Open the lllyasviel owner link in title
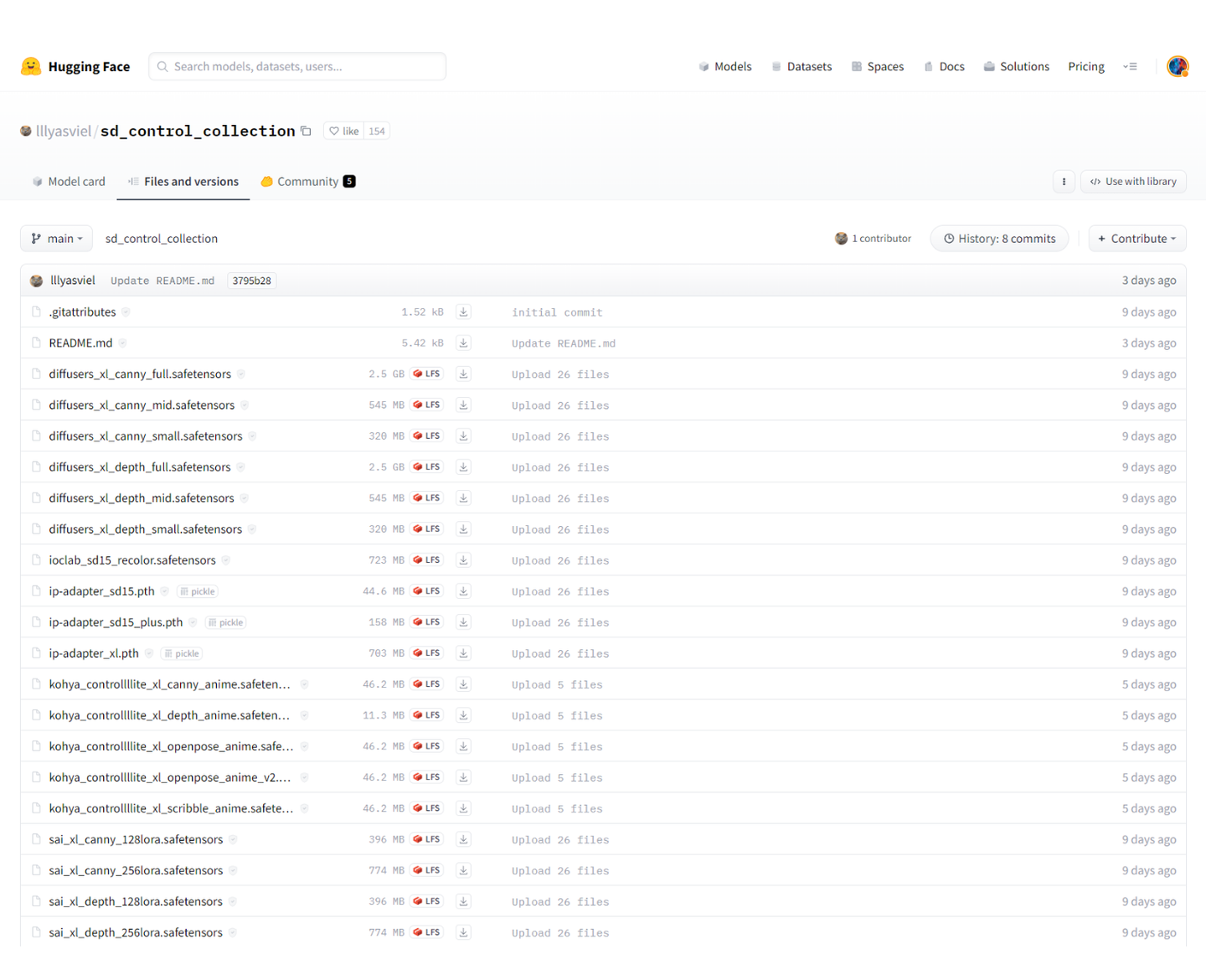 (64, 131)
